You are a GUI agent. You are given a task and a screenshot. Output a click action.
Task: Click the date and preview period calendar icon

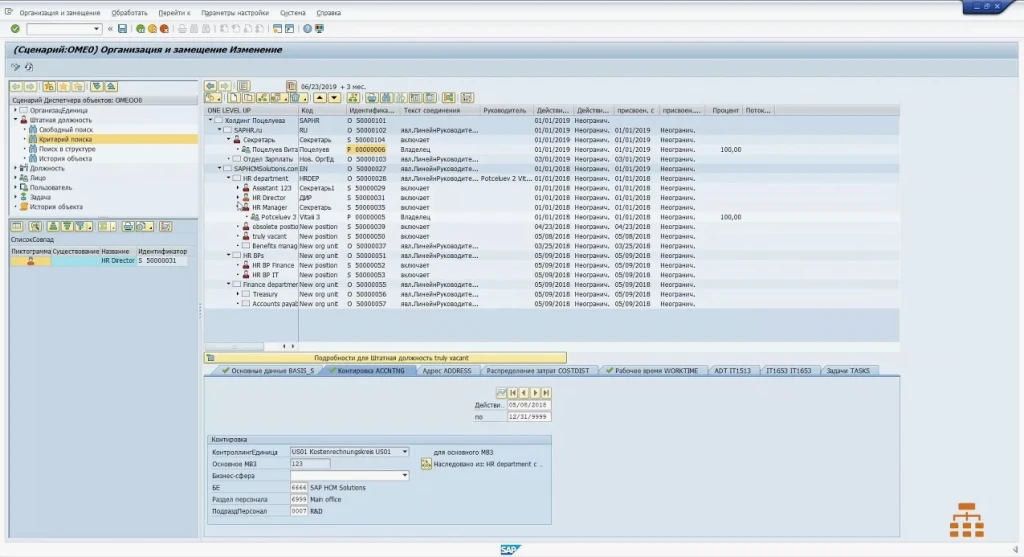click(x=291, y=86)
